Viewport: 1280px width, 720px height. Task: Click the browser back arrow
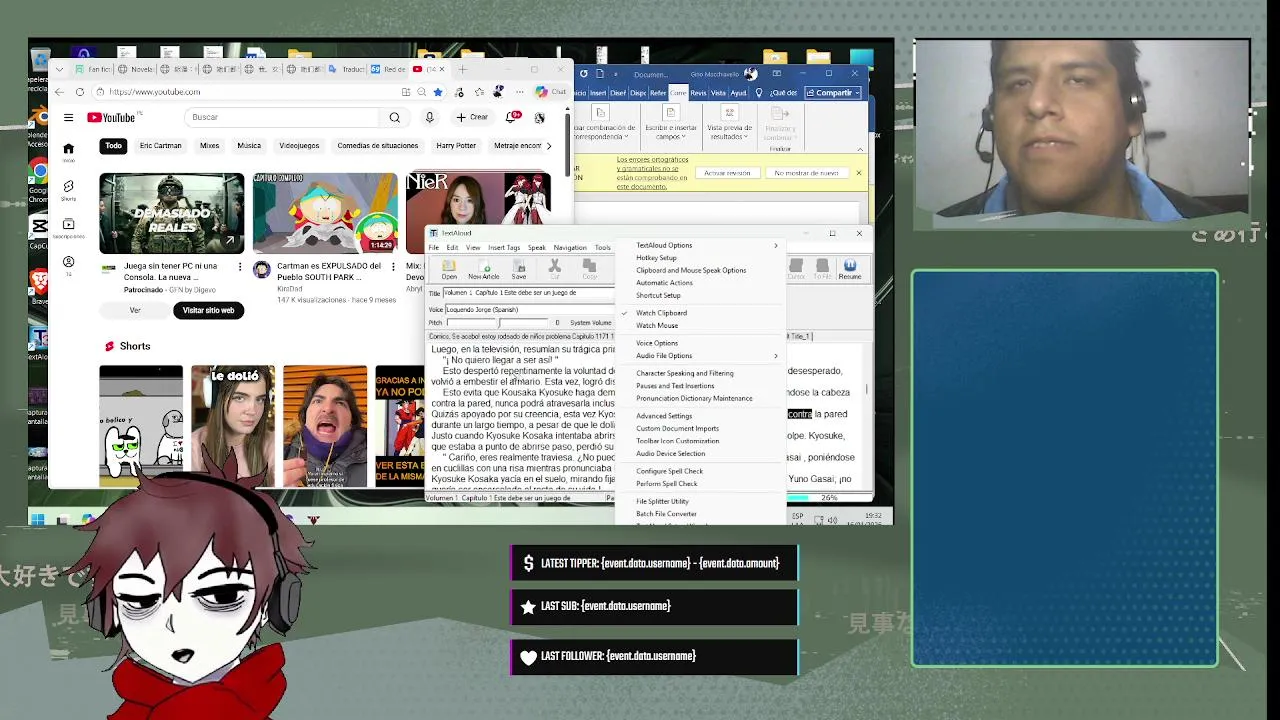[x=59, y=92]
